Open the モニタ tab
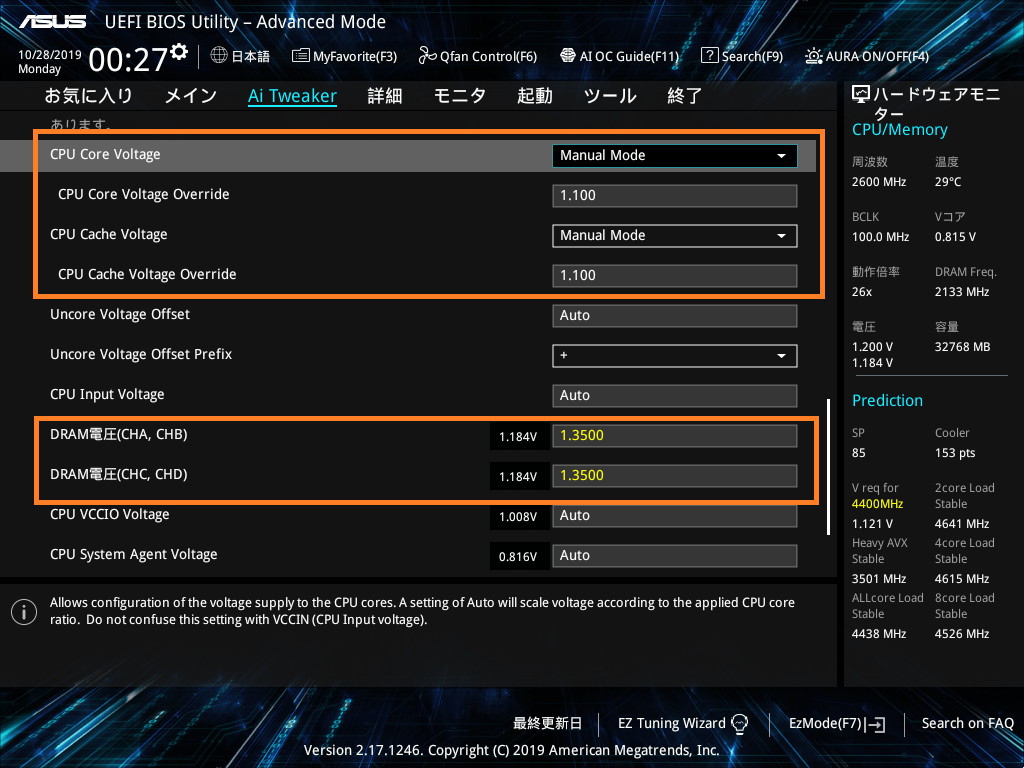 tap(460, 96)
